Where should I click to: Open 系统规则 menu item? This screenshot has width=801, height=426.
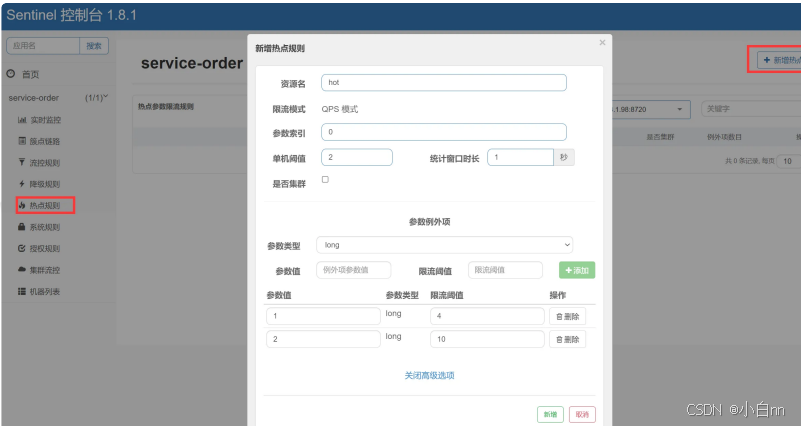click(44, 227)
